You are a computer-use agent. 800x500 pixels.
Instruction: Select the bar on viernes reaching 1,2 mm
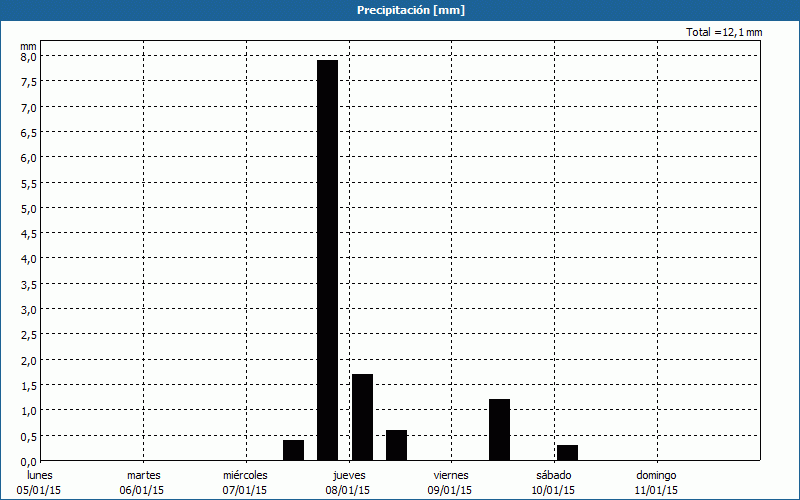tap(499, 430)
